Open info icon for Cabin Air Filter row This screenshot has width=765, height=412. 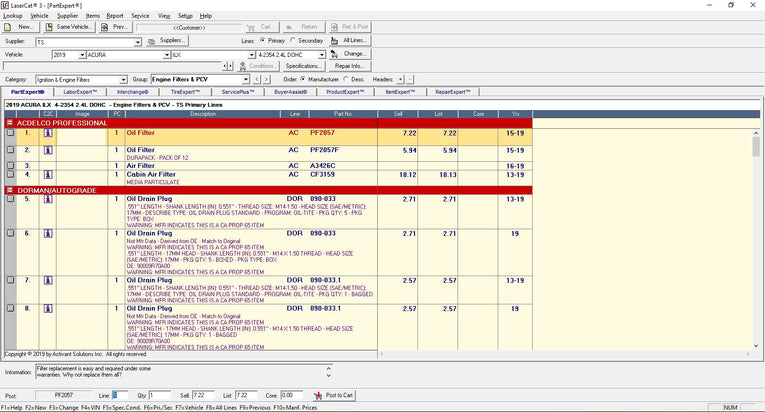pyautogui.click(x=48, y=175)
